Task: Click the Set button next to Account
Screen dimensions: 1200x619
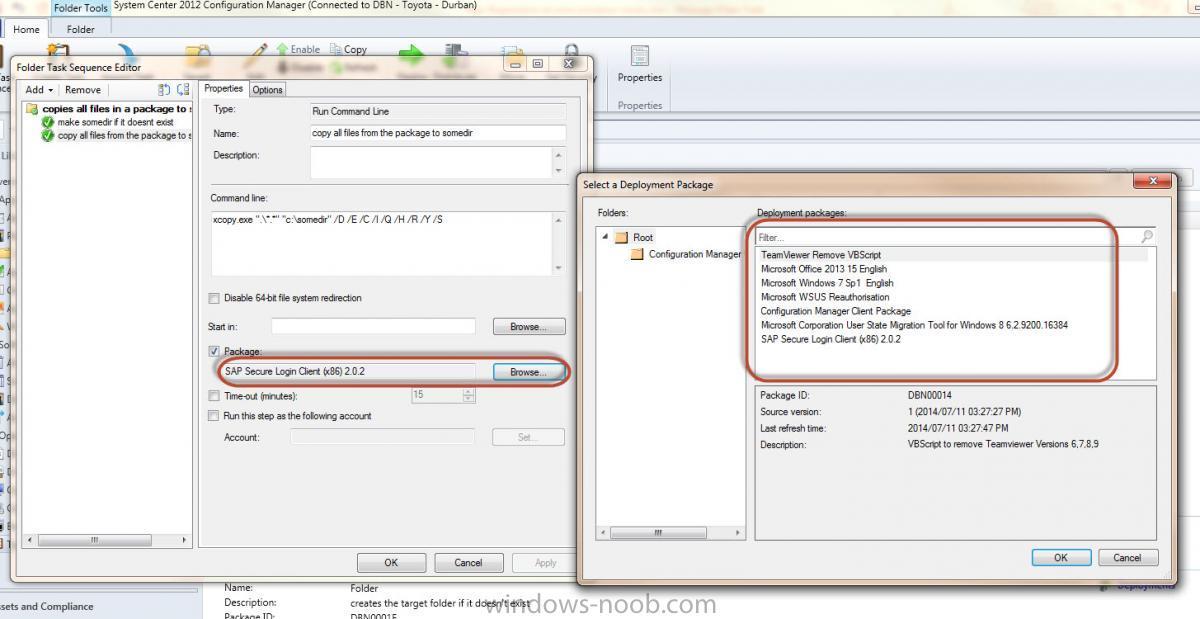Action: click(x=528, y=437)
